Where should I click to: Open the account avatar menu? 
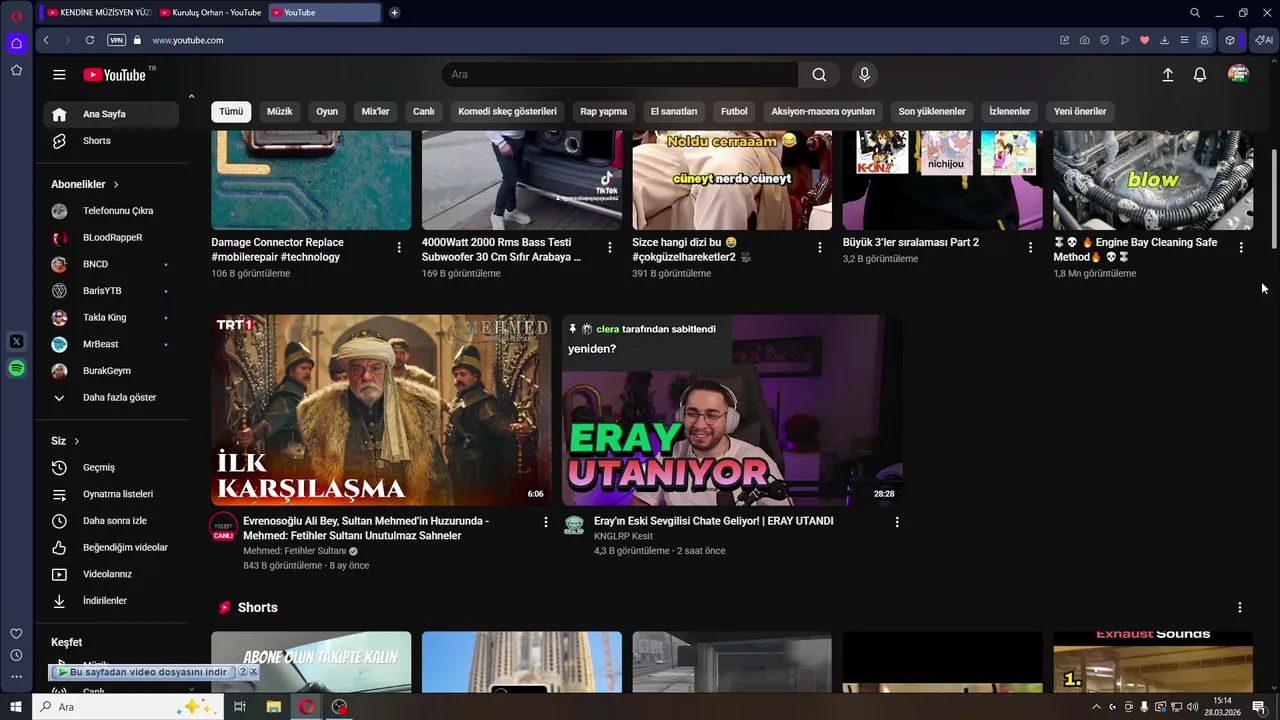(1238, 75)
